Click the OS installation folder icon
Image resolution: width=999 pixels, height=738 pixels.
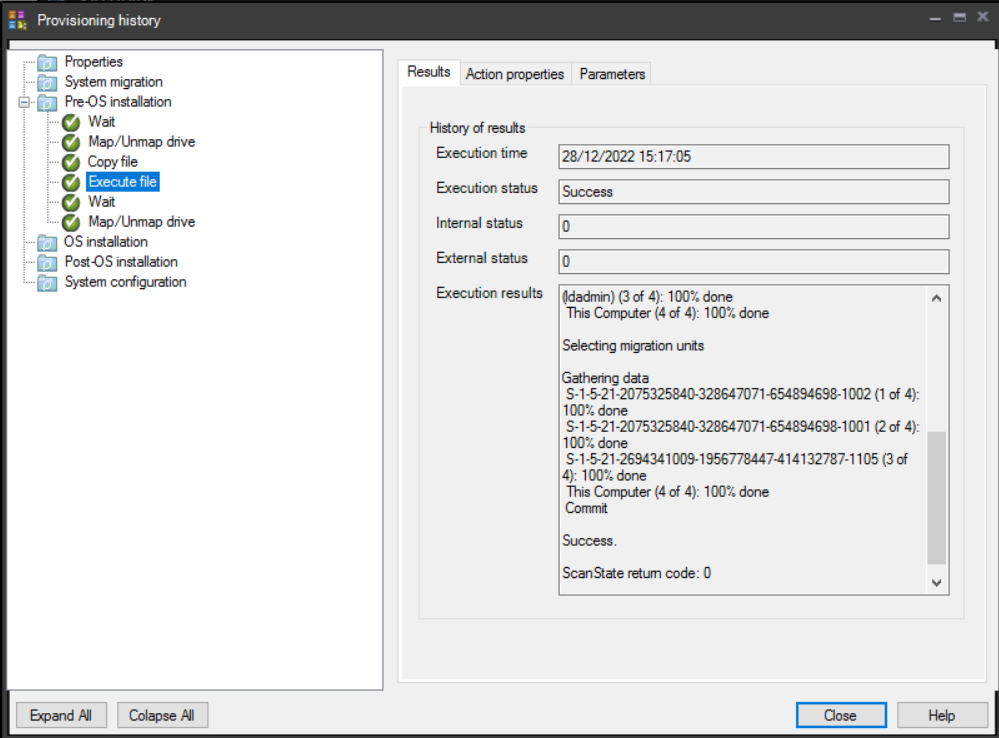pyautogui.click(x=48, y=242)
